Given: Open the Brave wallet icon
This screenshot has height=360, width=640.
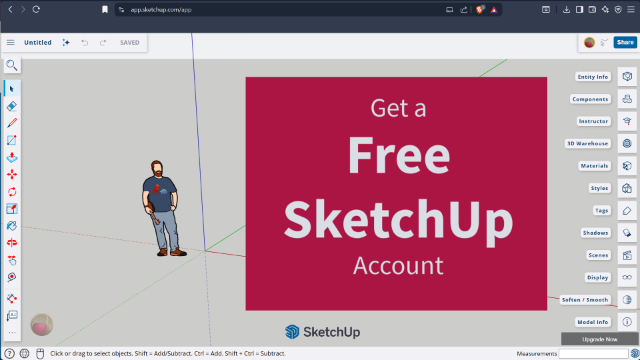Looking at the screenshot, I should click(592, 10).
